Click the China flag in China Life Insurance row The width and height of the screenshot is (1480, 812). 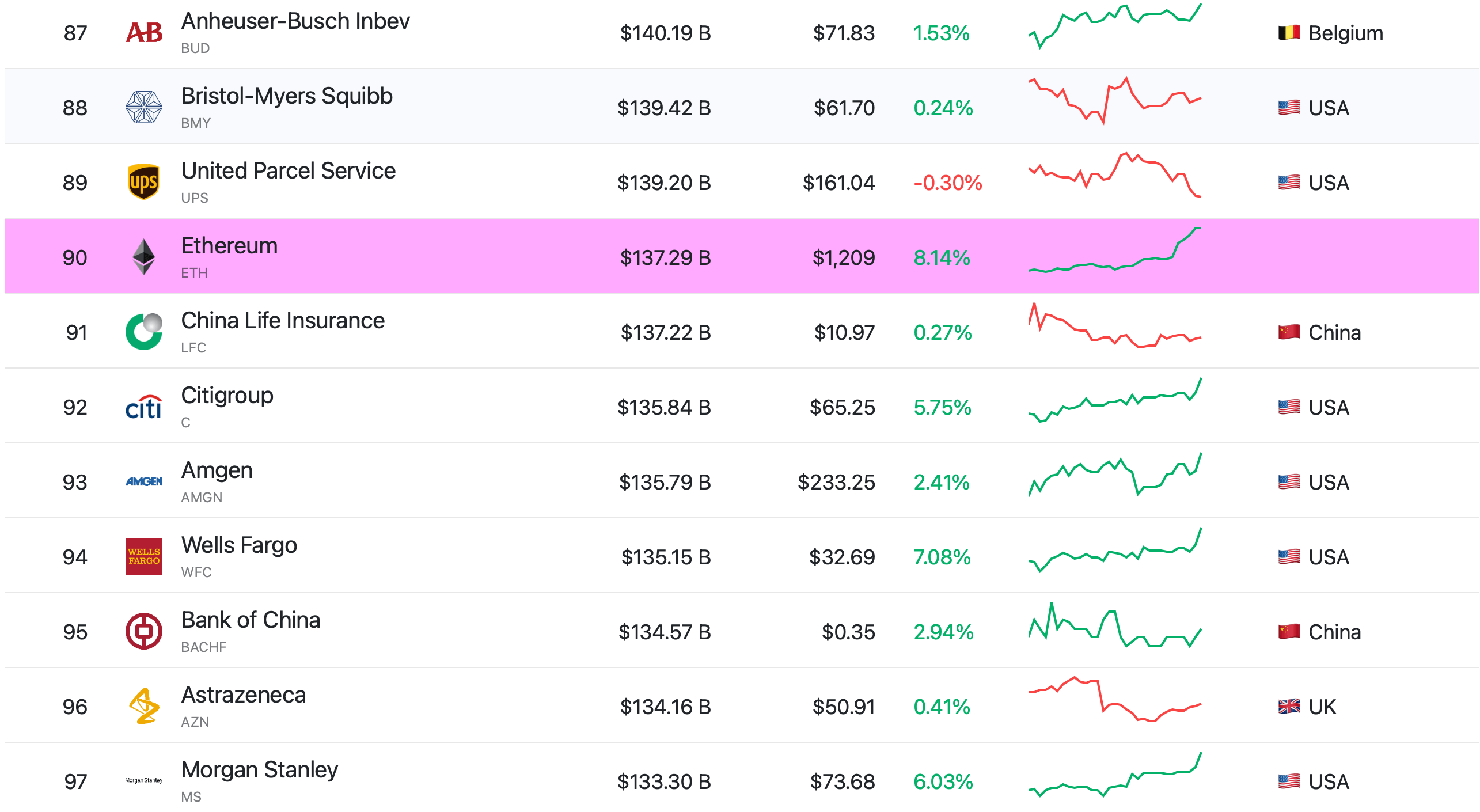(1289, 332)
